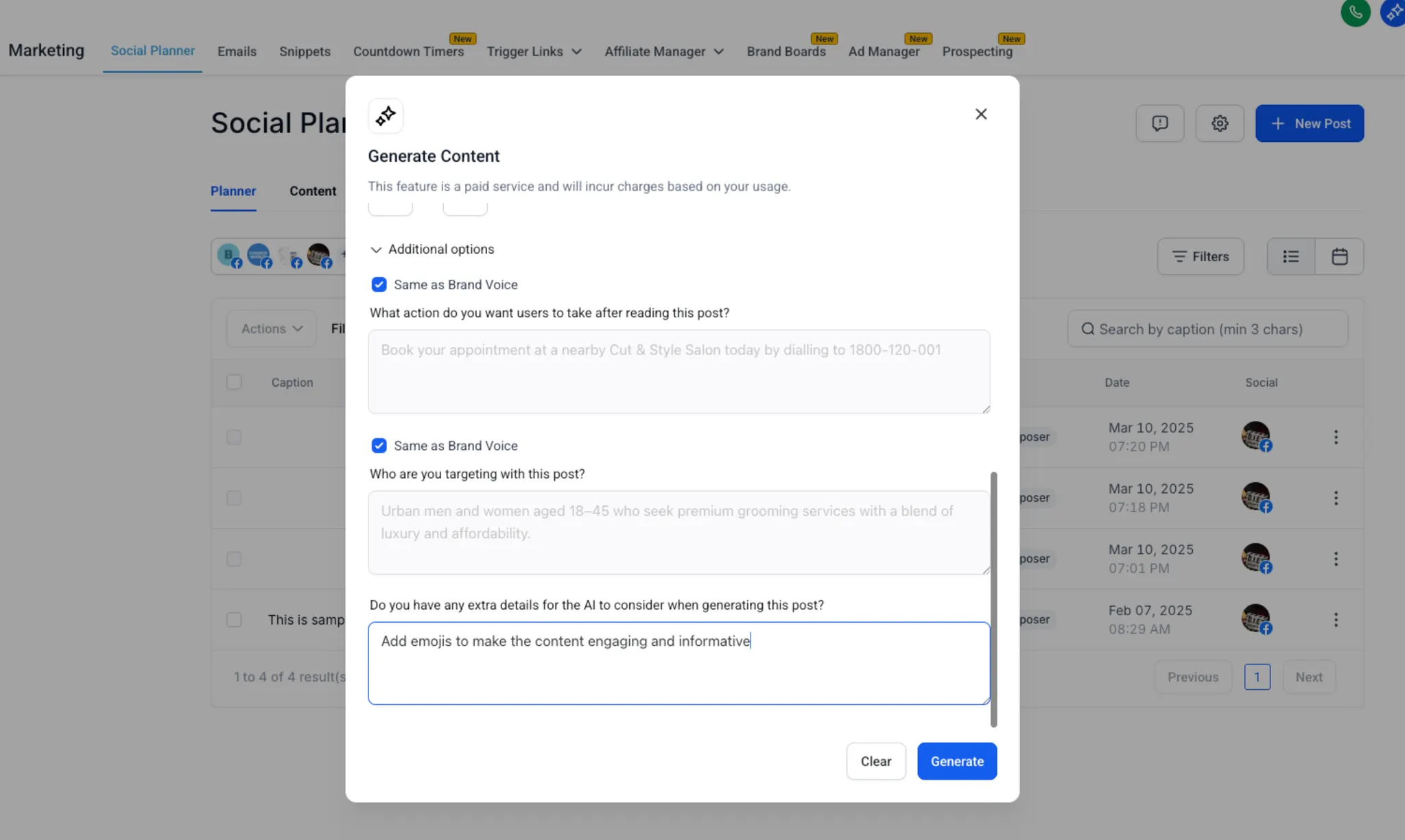Close the Generate Content dialog
Viewport: 1405px width, 840px height.
981,115
